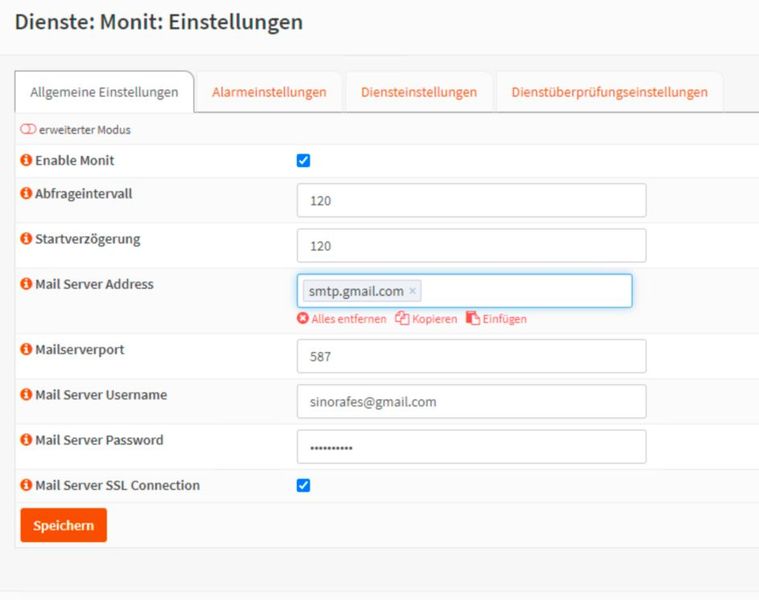Screen dimensions: 759x600
Task: Click info icon for Mail Server Address
Action: (27, 284)
